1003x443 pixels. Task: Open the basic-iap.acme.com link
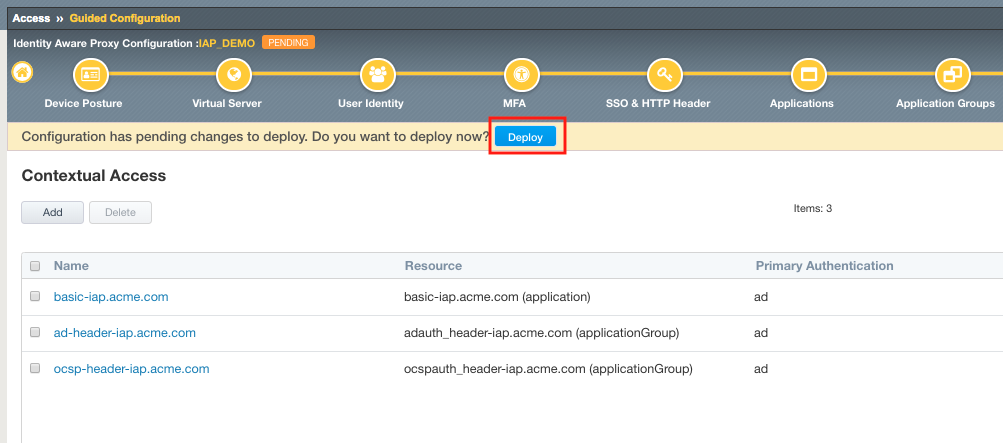click(x=111, y=297)
